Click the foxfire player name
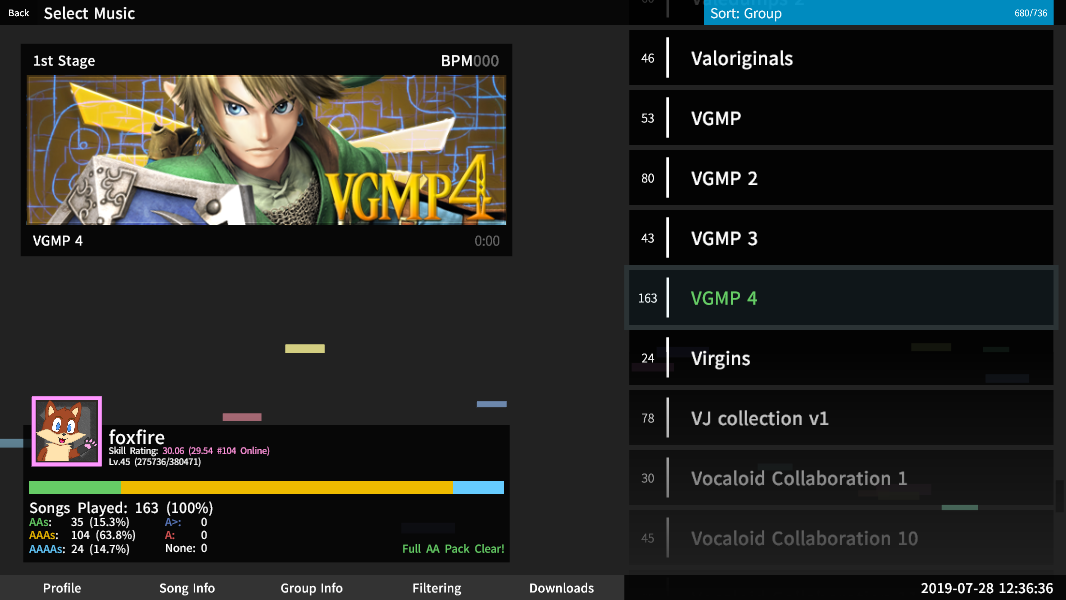1066x600 pixels. tap(137, 437)
